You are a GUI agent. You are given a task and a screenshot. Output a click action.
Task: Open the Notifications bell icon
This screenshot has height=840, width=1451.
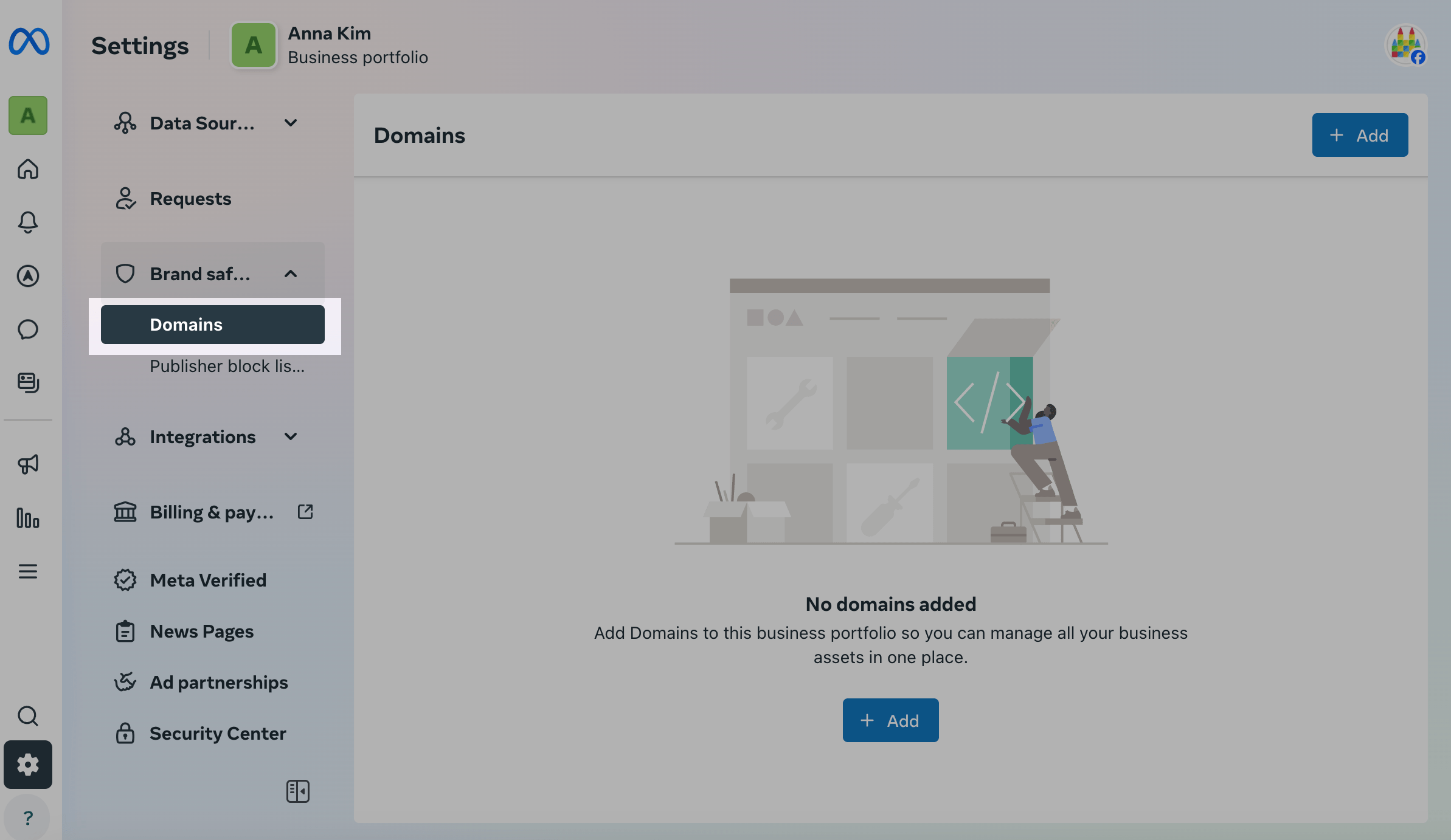pyautogui.click(x=28, y=222)
